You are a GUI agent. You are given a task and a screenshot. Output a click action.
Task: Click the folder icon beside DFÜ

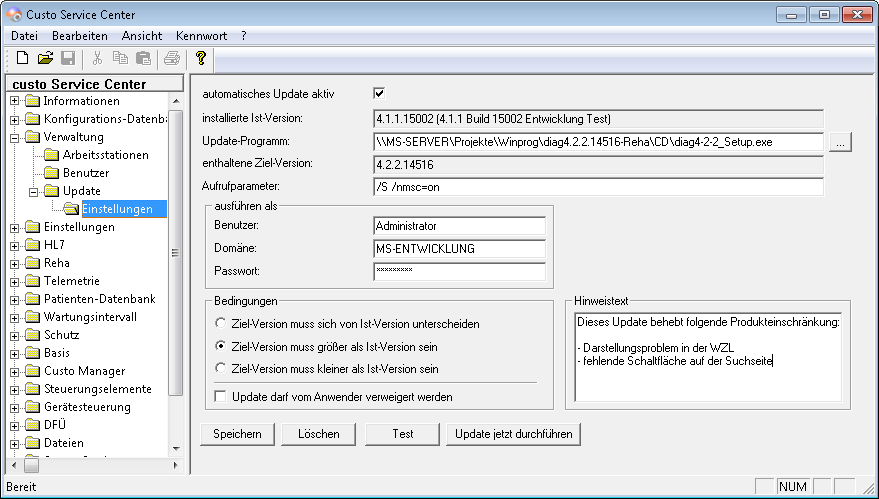coord(33,424)
